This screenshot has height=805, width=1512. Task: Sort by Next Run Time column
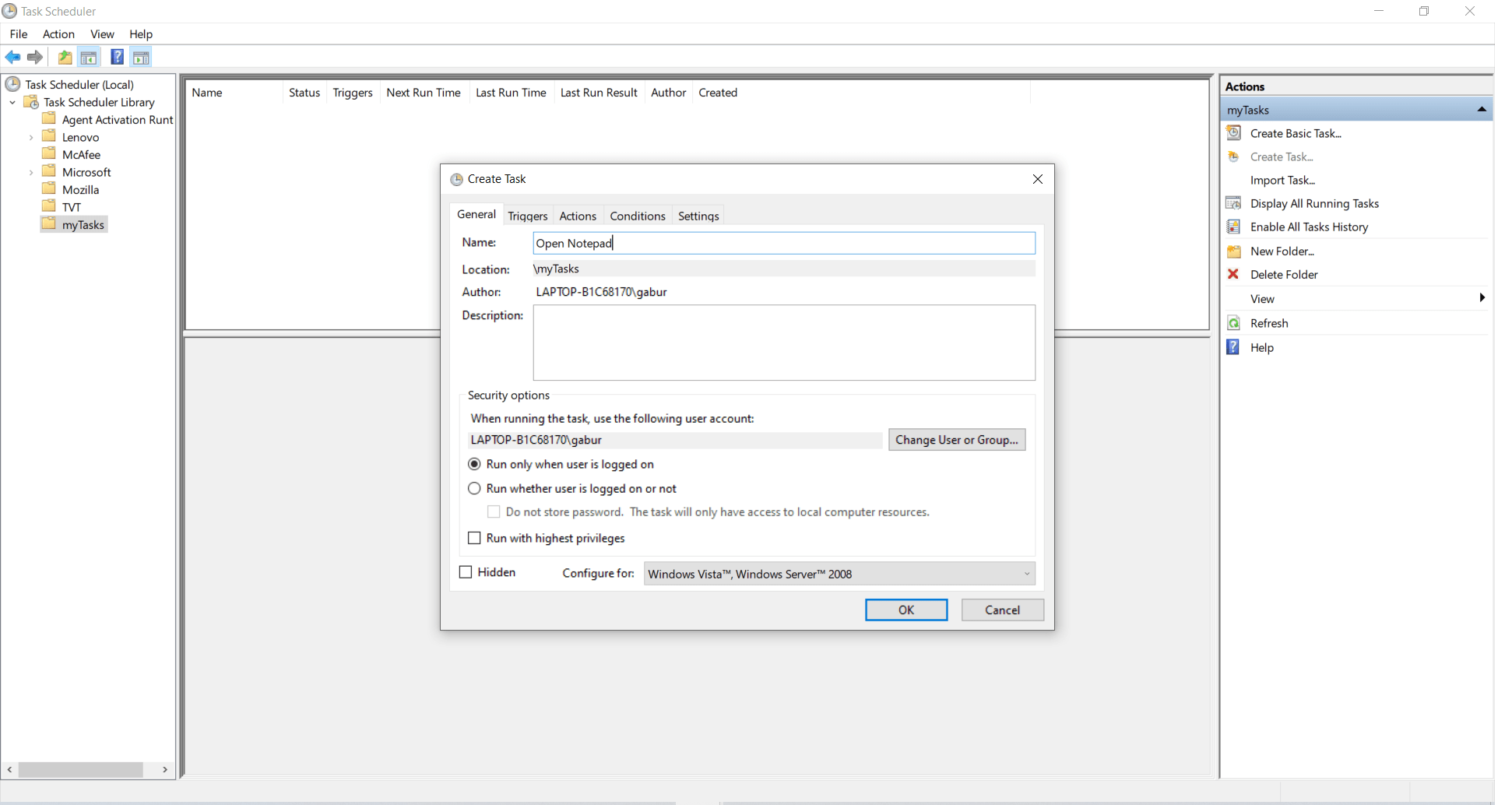pyautogui.click(x=424, y=93)
